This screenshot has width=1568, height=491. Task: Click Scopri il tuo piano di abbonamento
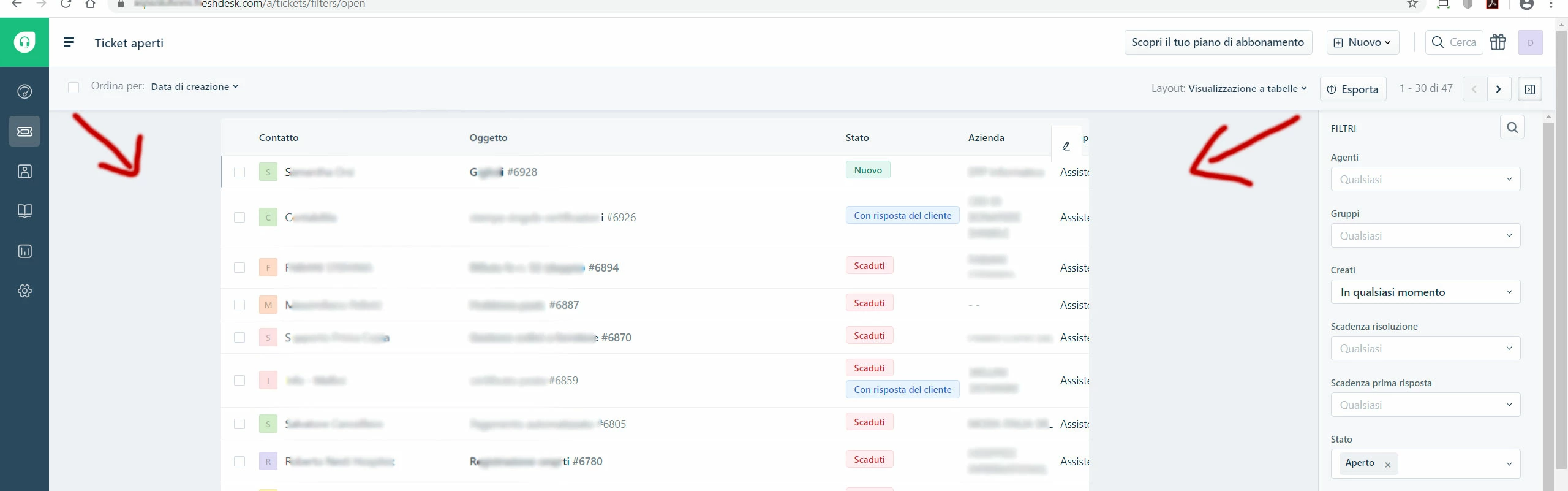(x=1218, y=42)
